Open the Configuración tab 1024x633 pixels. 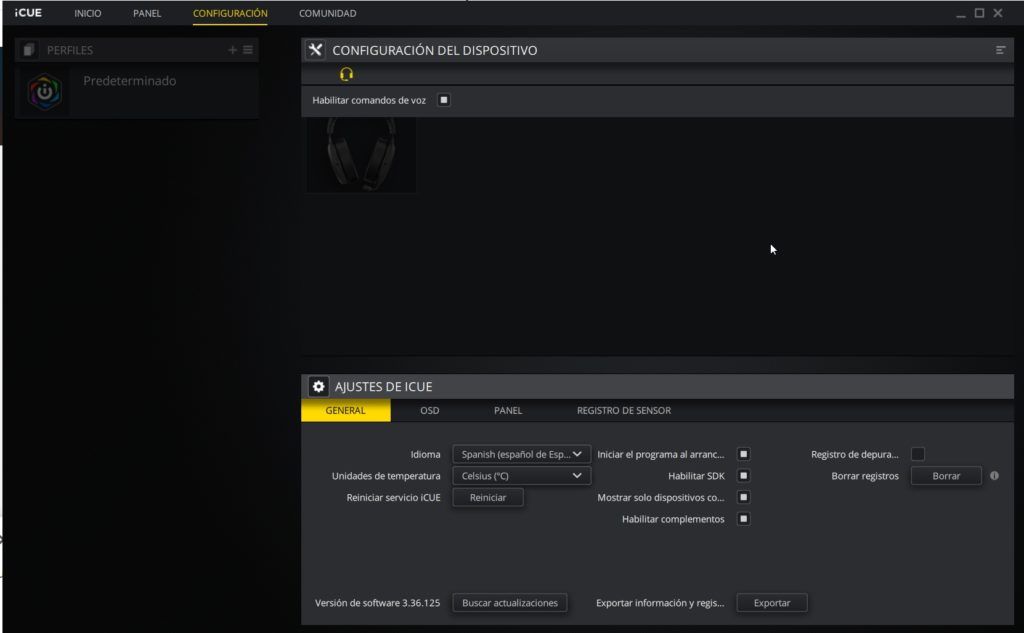point(230,13)
